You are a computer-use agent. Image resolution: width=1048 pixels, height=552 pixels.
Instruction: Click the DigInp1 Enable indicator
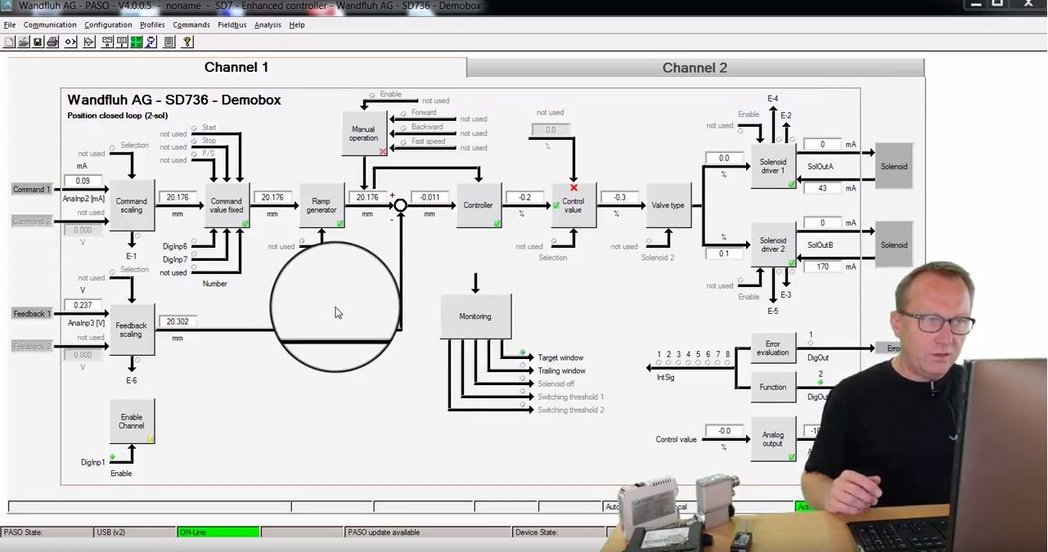coord(112,457)
